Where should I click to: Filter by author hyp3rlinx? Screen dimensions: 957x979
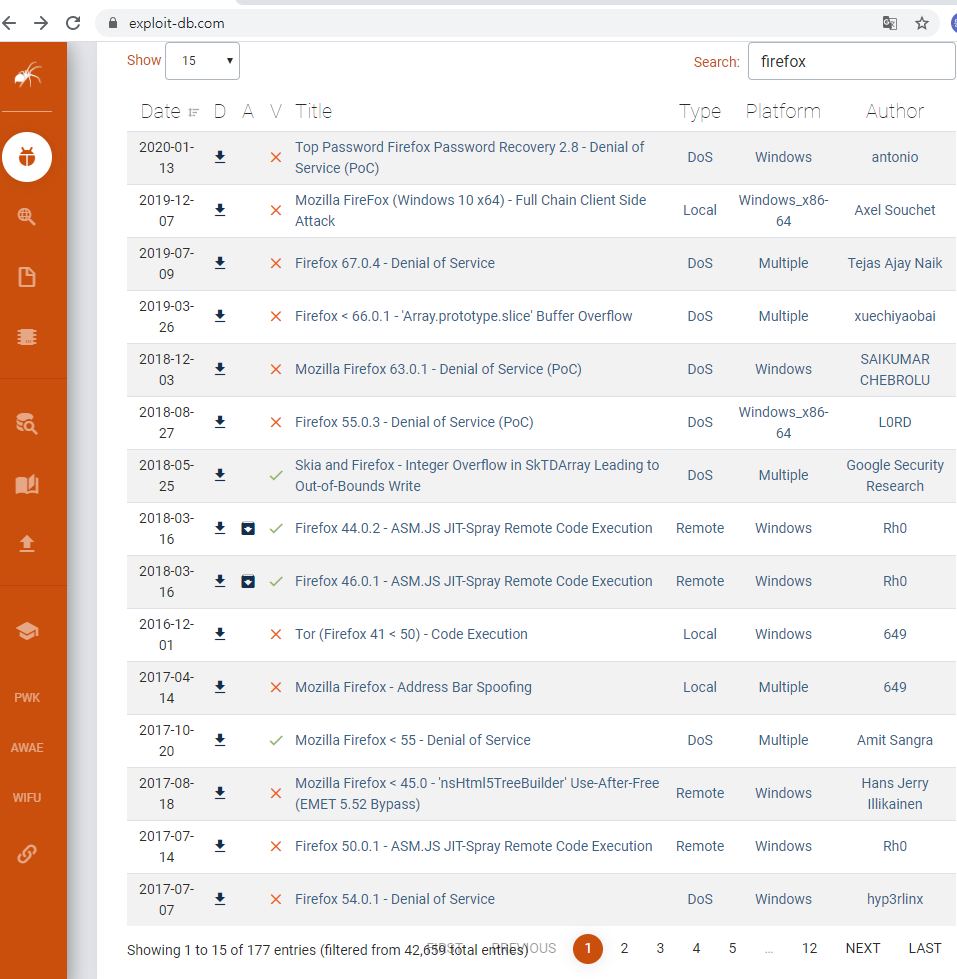point(895,899)
